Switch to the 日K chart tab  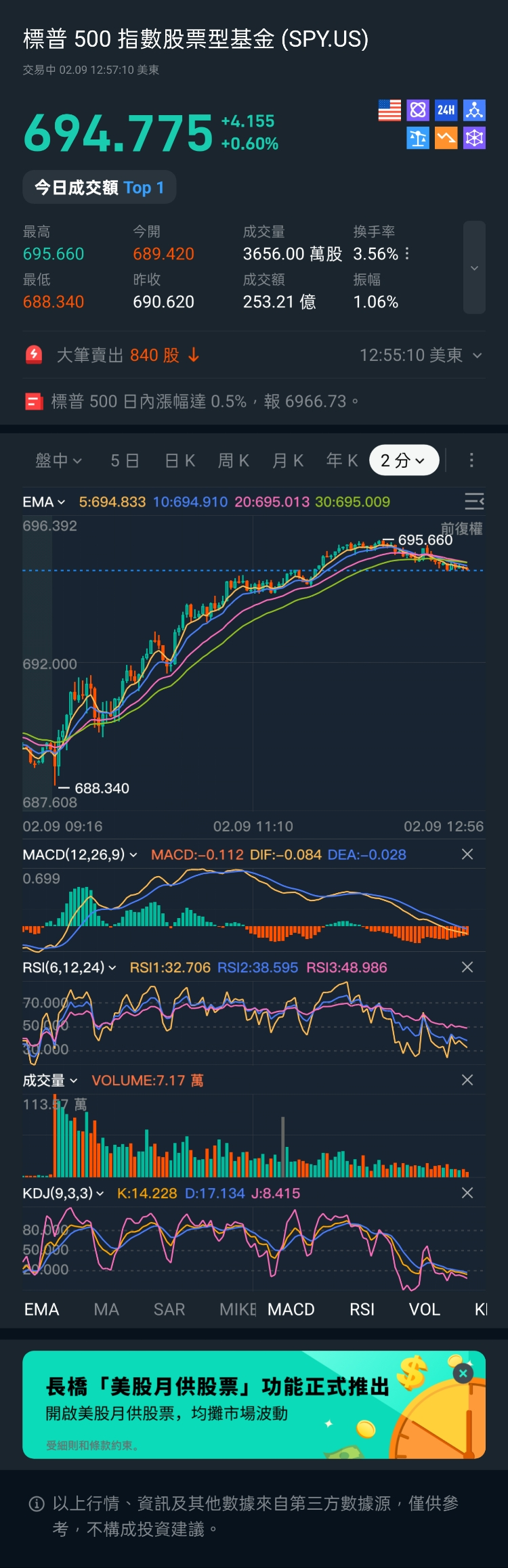180,460
